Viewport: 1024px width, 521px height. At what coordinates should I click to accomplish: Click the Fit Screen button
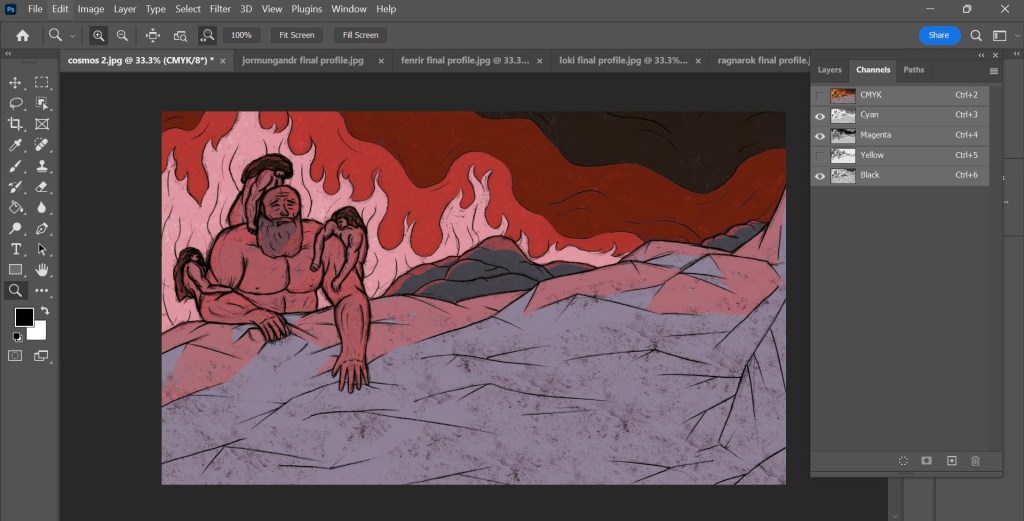click(x=296, y=35)
